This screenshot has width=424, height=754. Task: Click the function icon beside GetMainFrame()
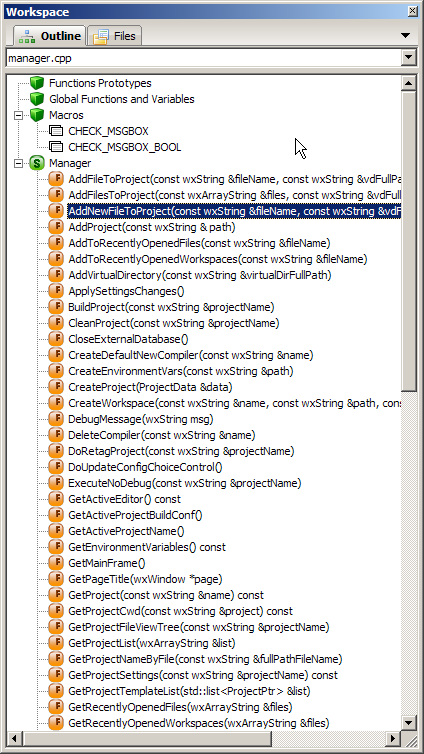tap(56, 563)
